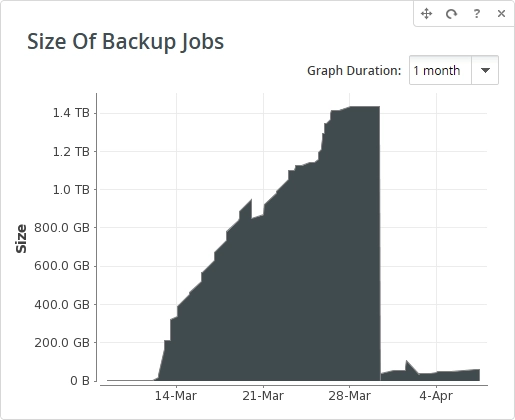Click the 4-Apr date axis label

(x=436, y=396)
